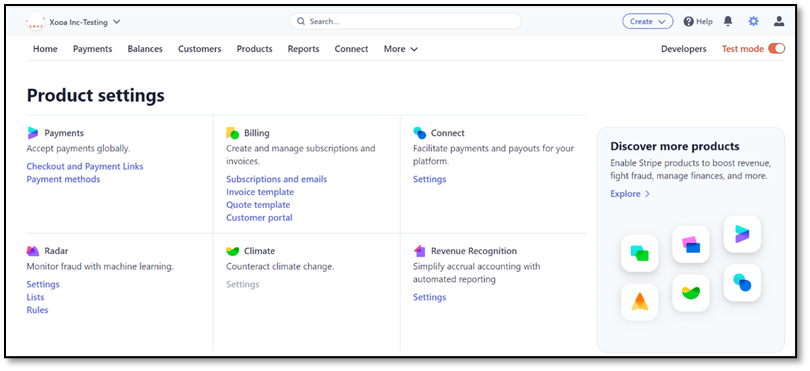Open the Quote template link
This screenshot has width=810, height=371.
(x=258, y=205)
